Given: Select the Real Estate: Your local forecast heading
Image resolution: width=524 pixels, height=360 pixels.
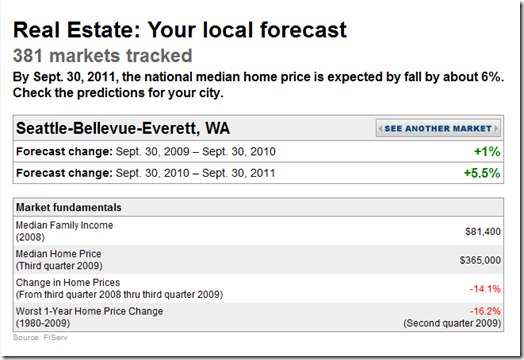Looking at the screenshot, I should (180, 30).
